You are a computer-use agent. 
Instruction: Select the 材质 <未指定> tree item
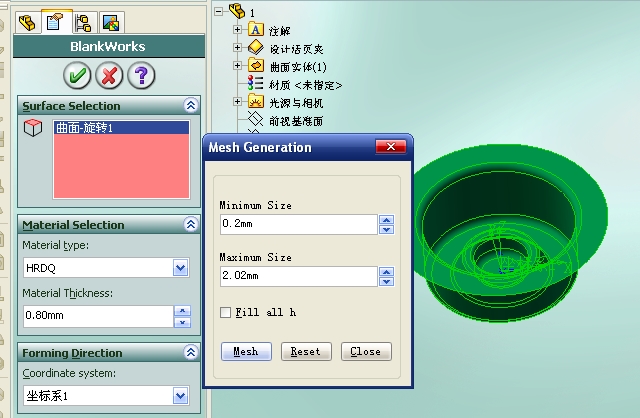click(x=305, y=85)
